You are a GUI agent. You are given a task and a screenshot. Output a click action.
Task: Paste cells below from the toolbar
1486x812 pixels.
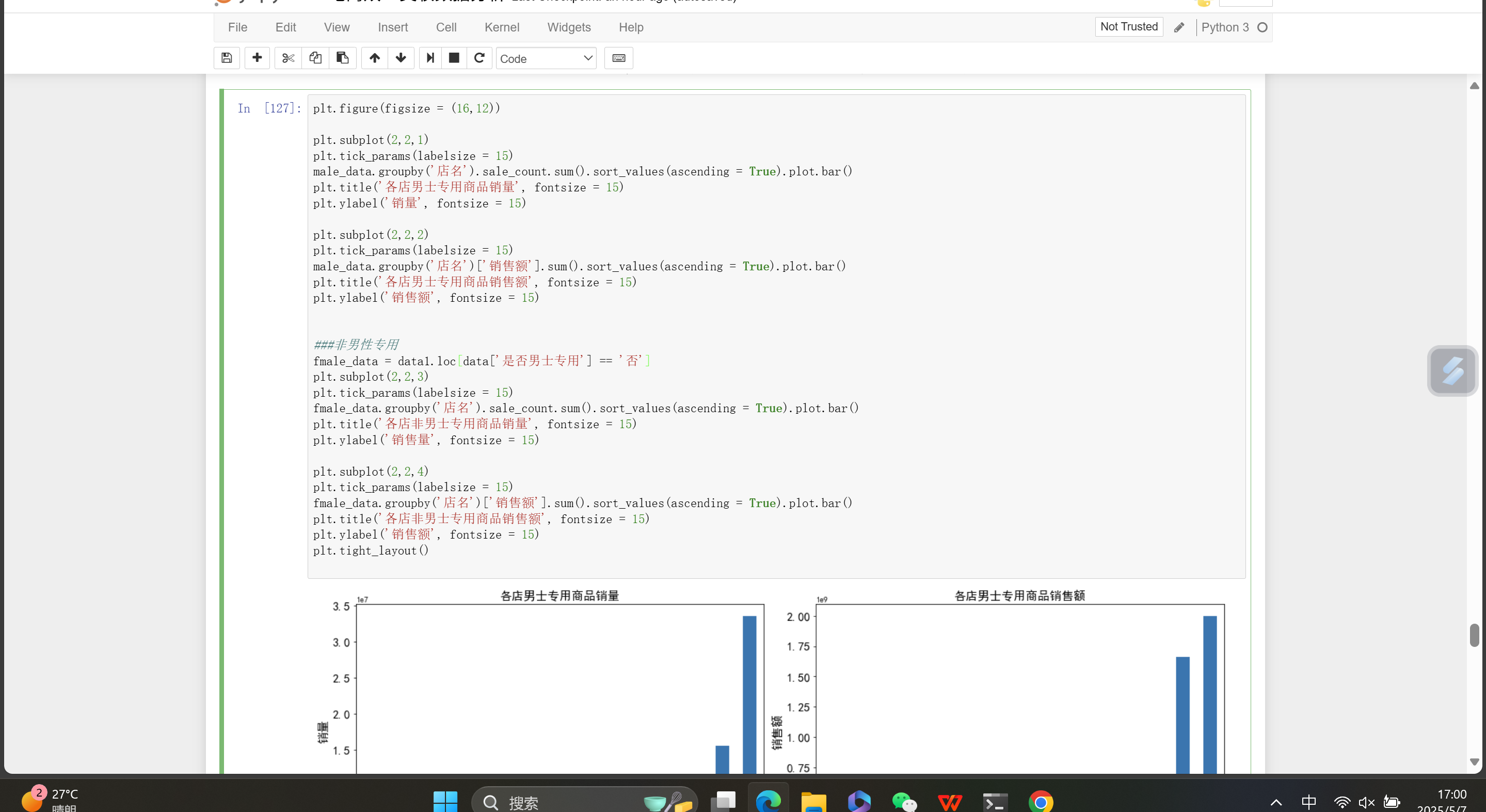tap(342, 58)
